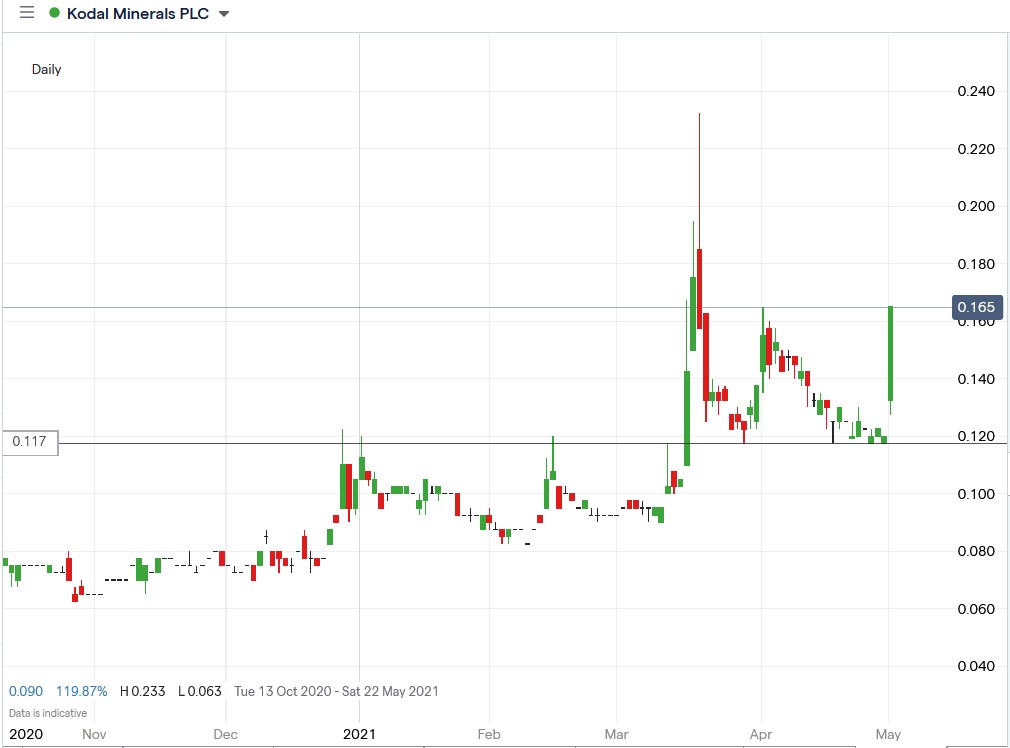Open the timeframe selector showing Daily
The image size is (1010, 748).
(x=47, y=70)
